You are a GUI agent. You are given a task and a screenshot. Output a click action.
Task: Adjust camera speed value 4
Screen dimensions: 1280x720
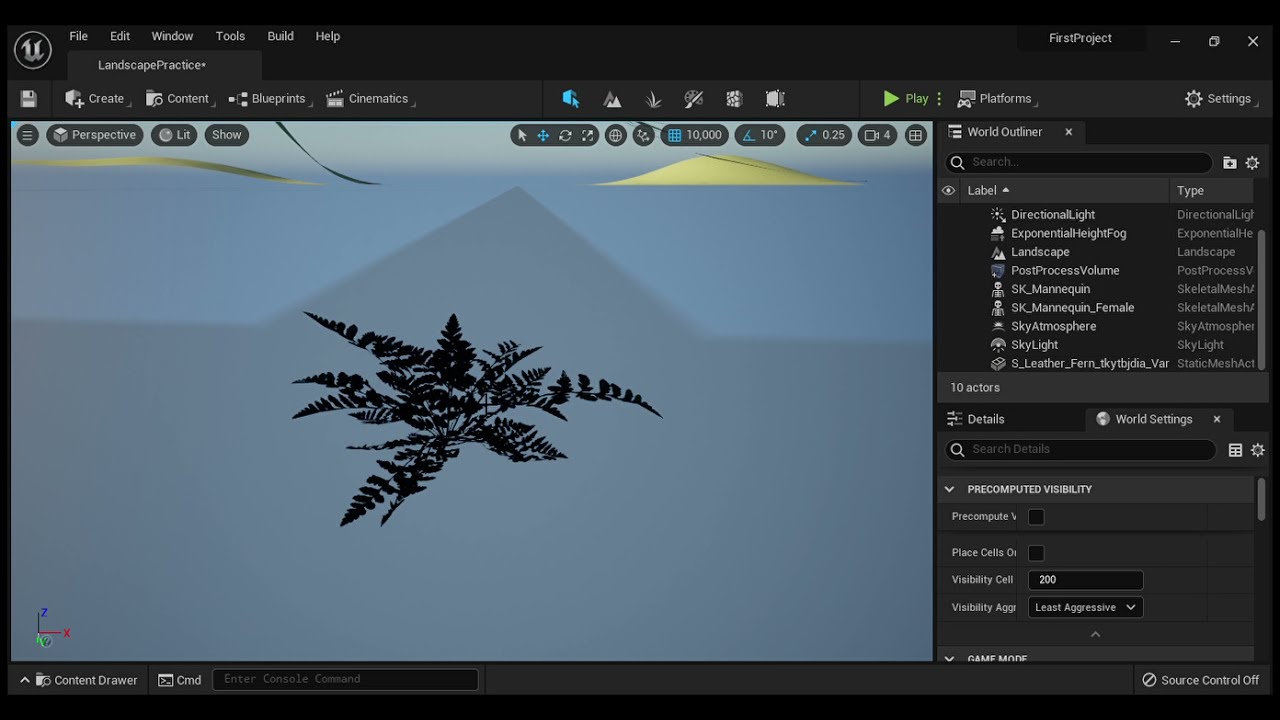click(877, 135)
